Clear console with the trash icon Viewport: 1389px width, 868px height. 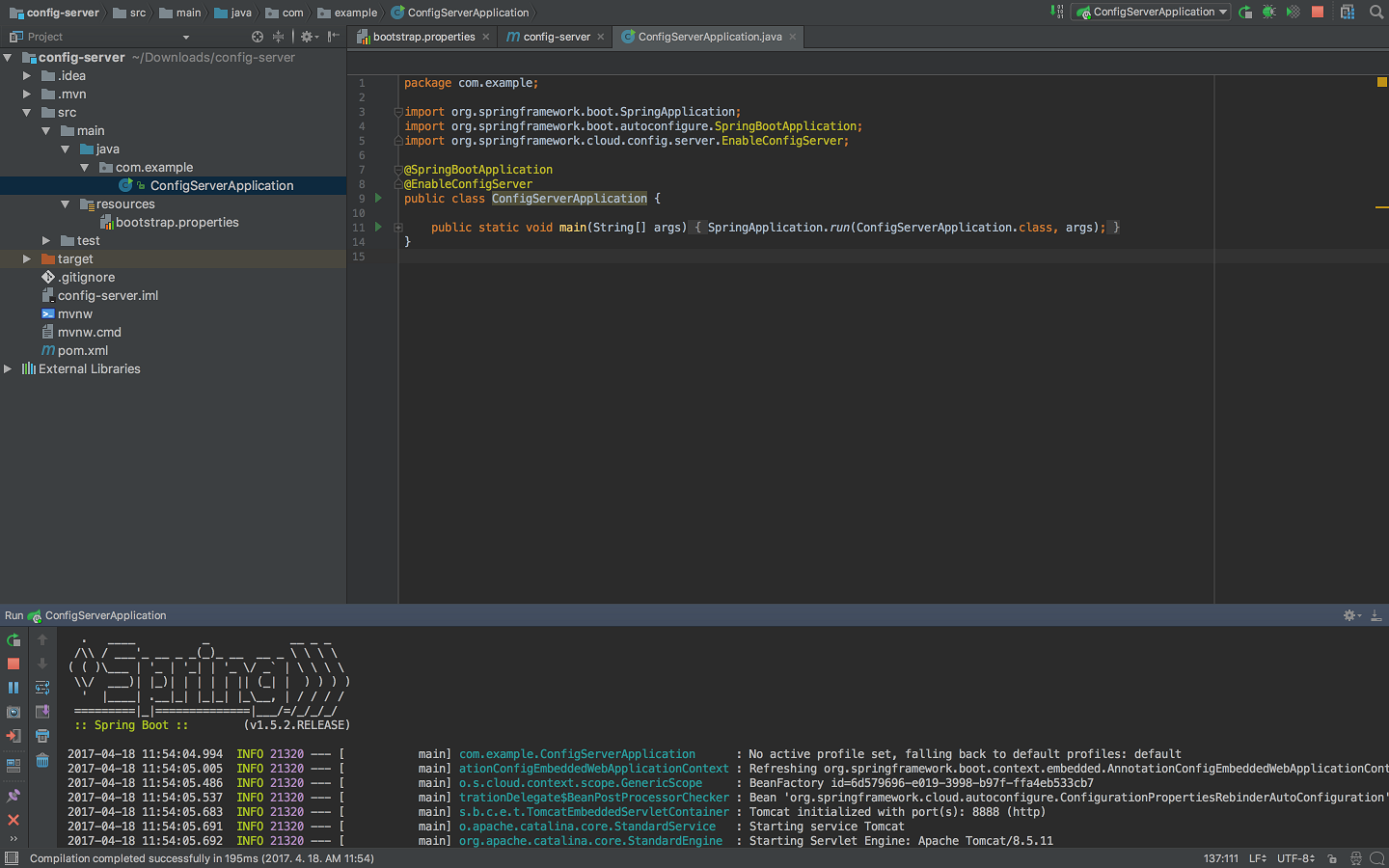coord(42,761)
